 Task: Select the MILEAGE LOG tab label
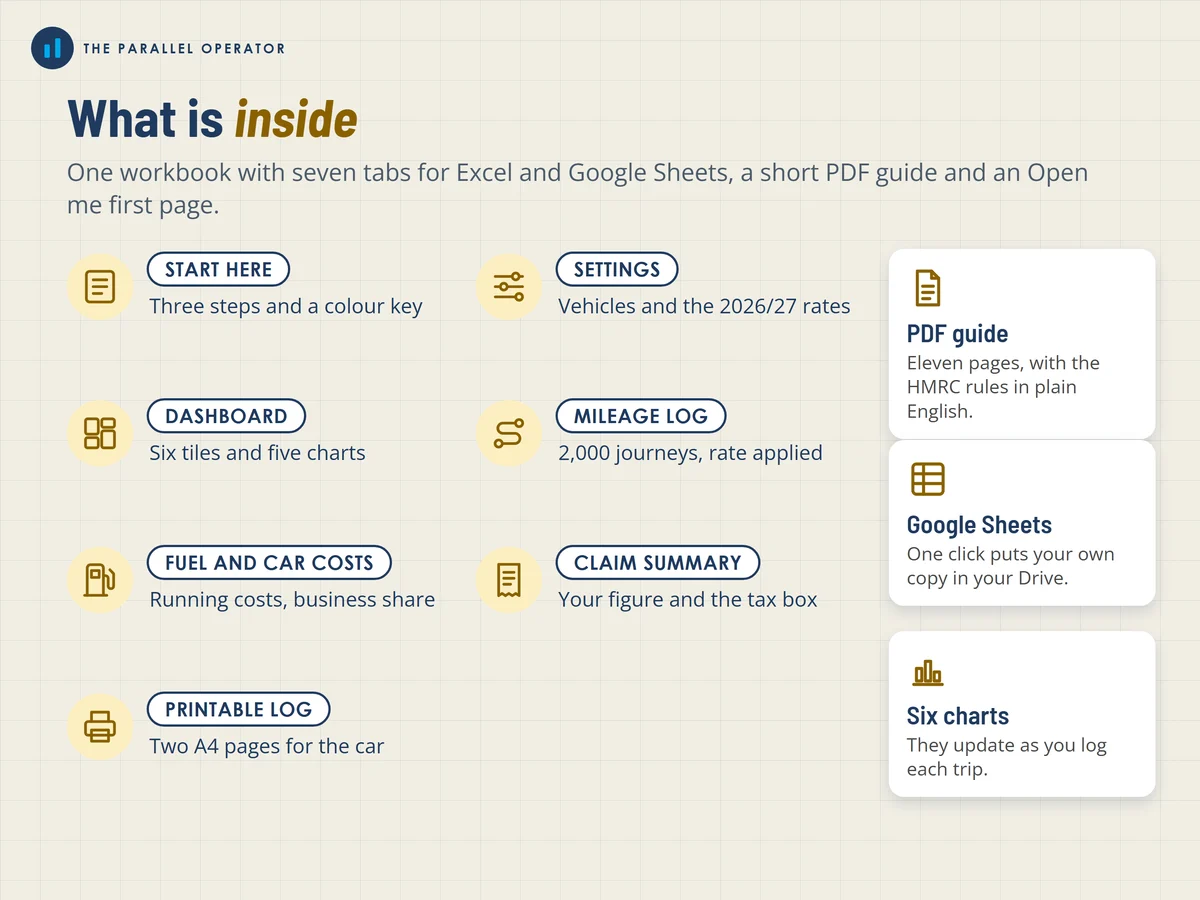pos(641,416)
